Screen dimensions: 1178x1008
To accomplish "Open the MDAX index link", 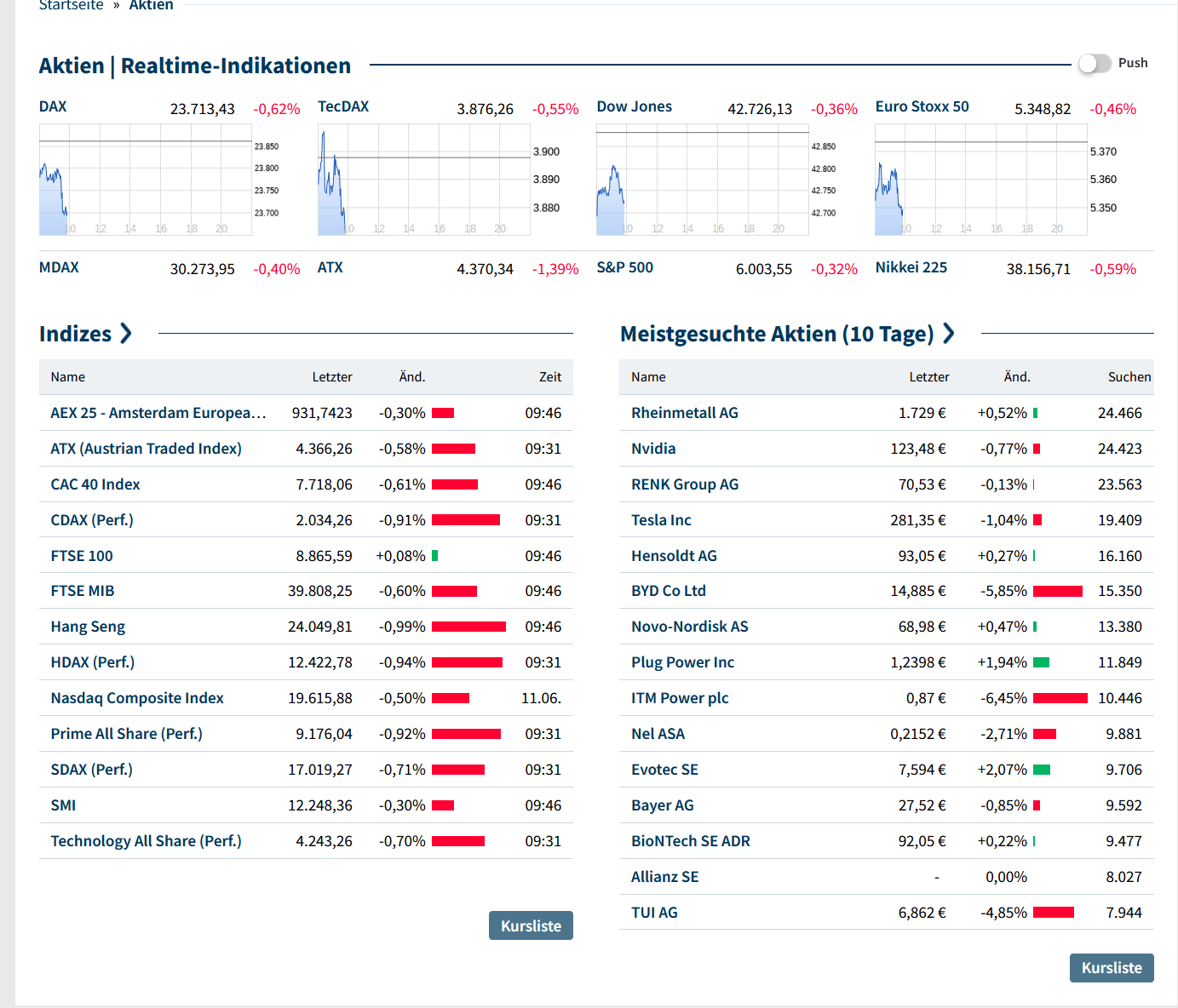I will click(59, 267).
